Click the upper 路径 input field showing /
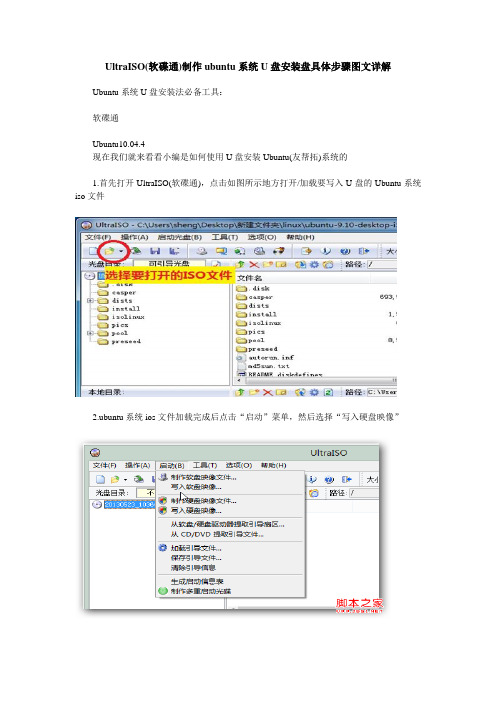 pos(382,265)
